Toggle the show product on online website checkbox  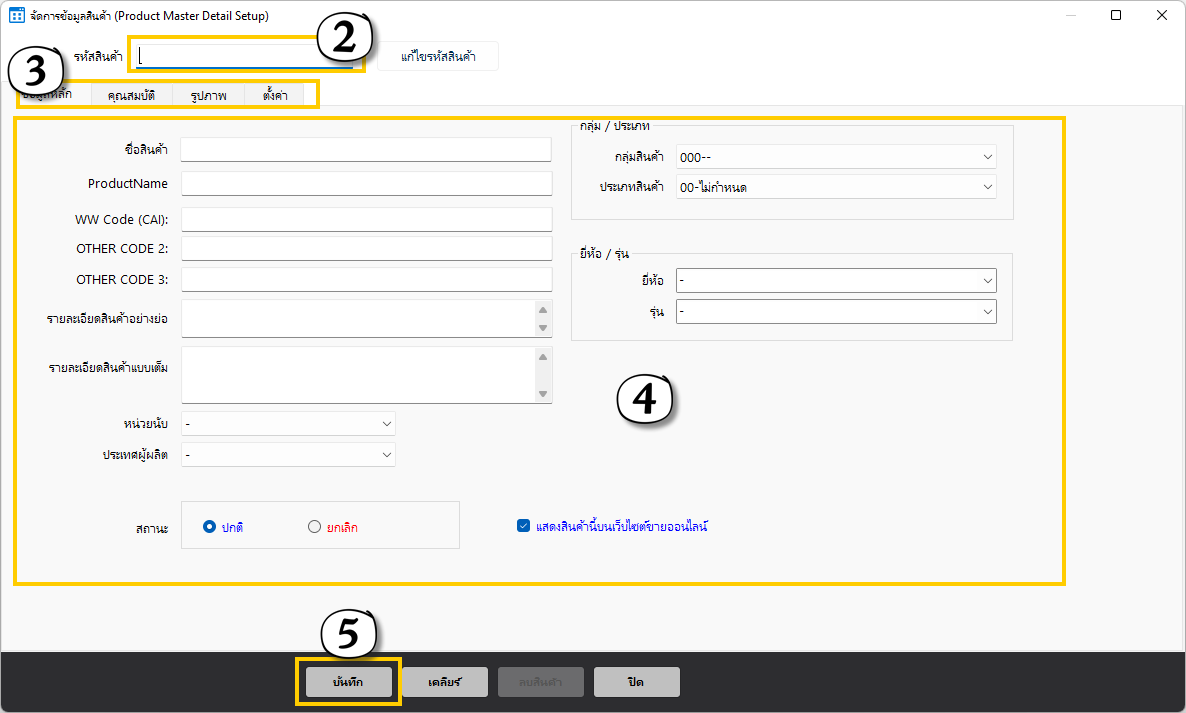pos(523,526)
